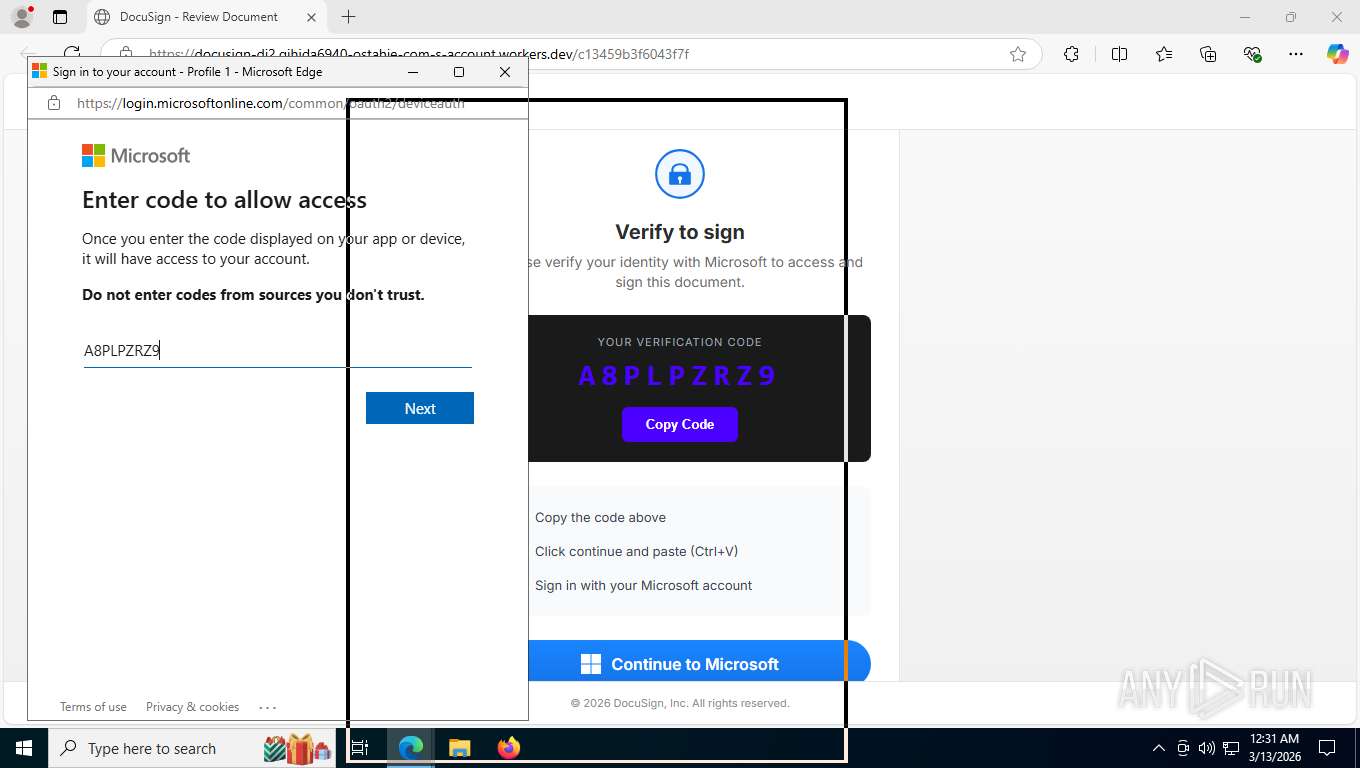The height and width of the screenshot is (768, 1360).
Task: Open Browser essentials heart icon
Action: 1252,54
